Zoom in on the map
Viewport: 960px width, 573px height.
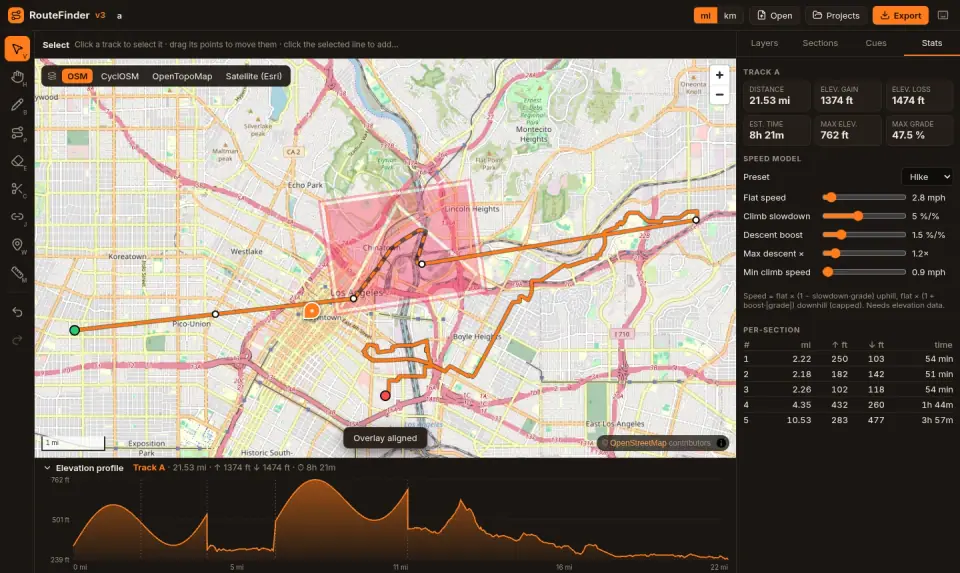point(719,75)
